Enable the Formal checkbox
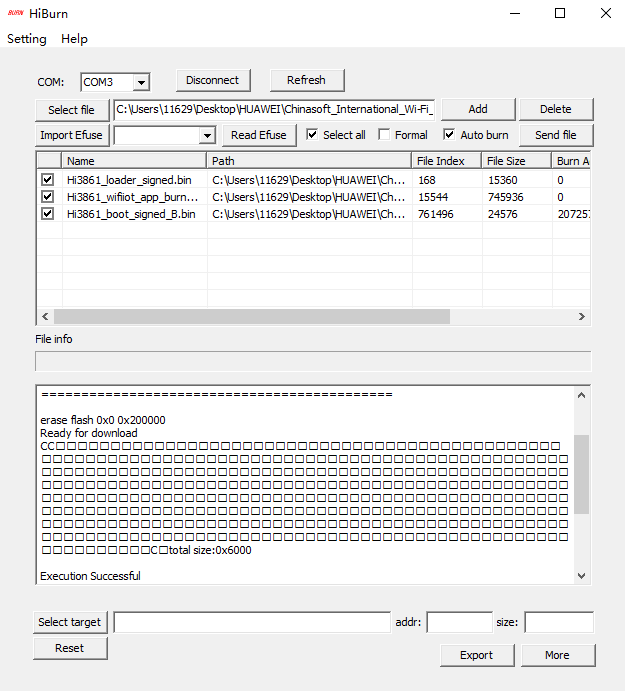 384,135
